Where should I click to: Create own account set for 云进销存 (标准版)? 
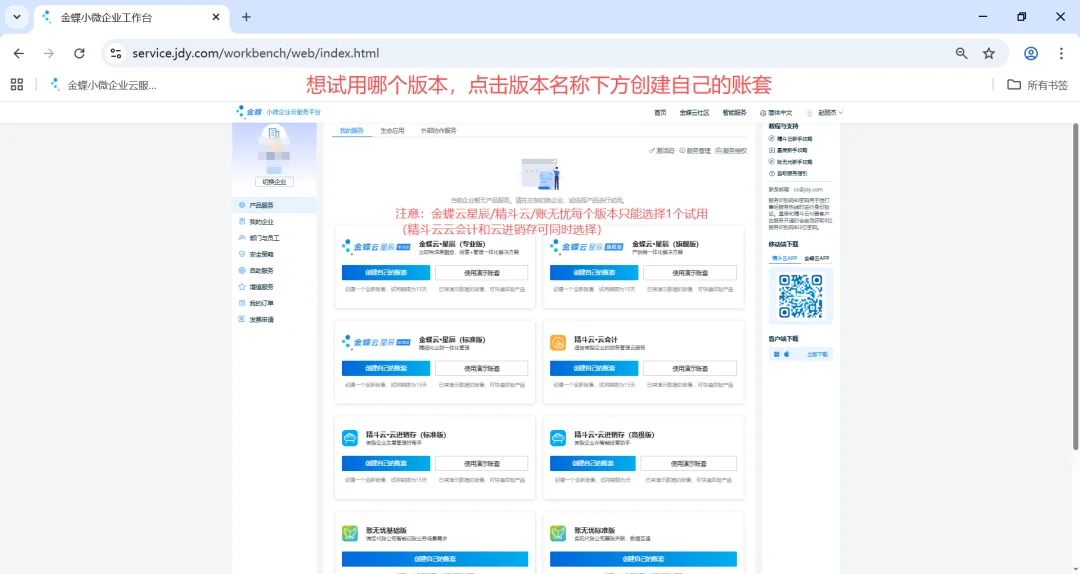386,463
